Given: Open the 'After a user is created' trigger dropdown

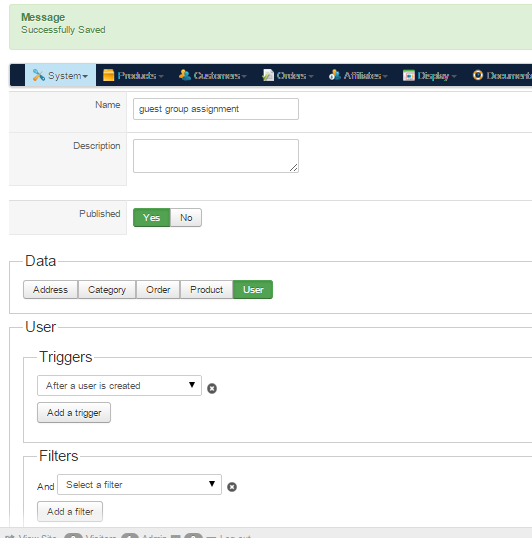Looking at the screenshot, I should coord(119,386).
